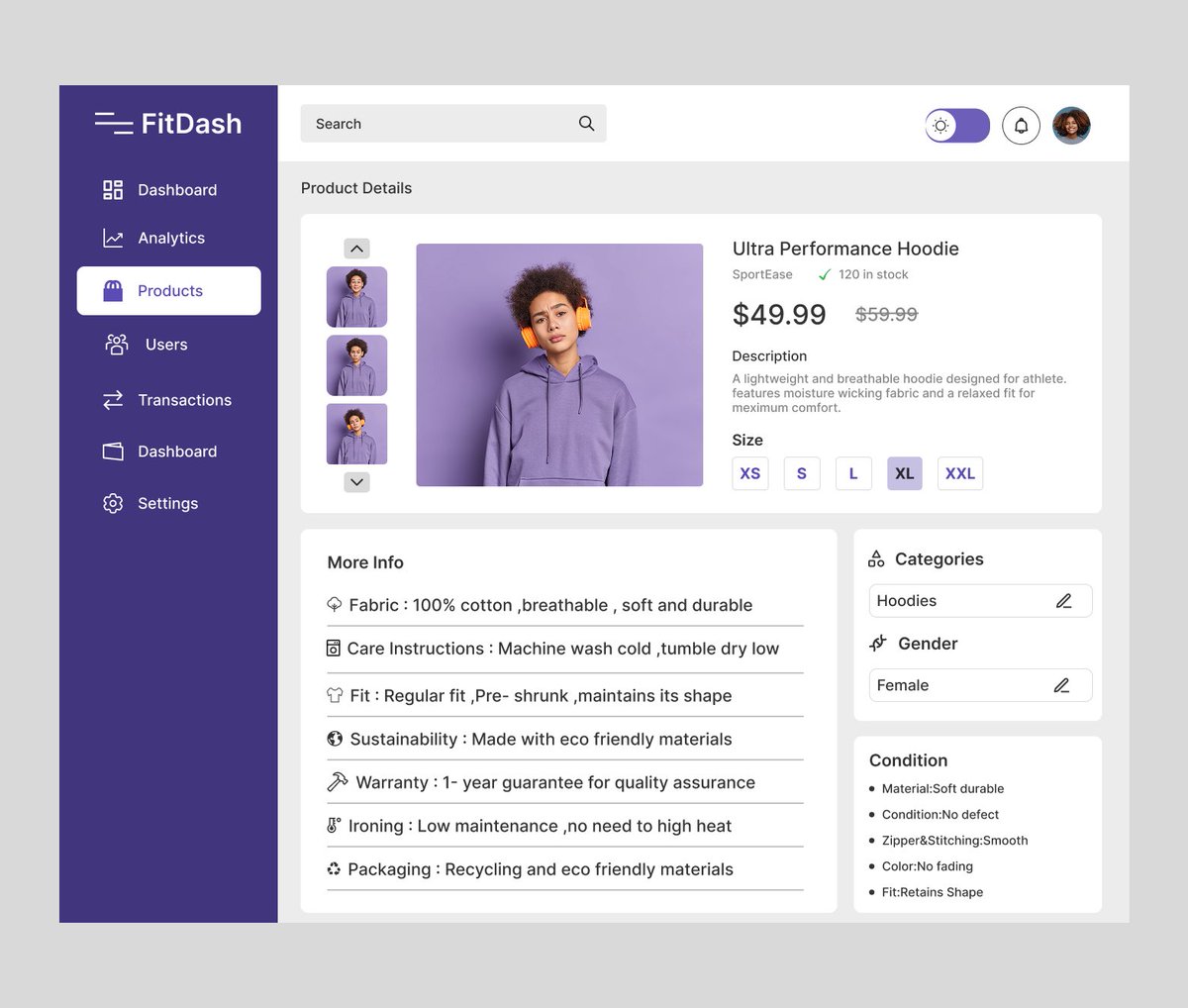The width and height of the screenshot is (1188, 1008).
Task: Show previous thumbnails with up chevron
Action: (356, 249)
